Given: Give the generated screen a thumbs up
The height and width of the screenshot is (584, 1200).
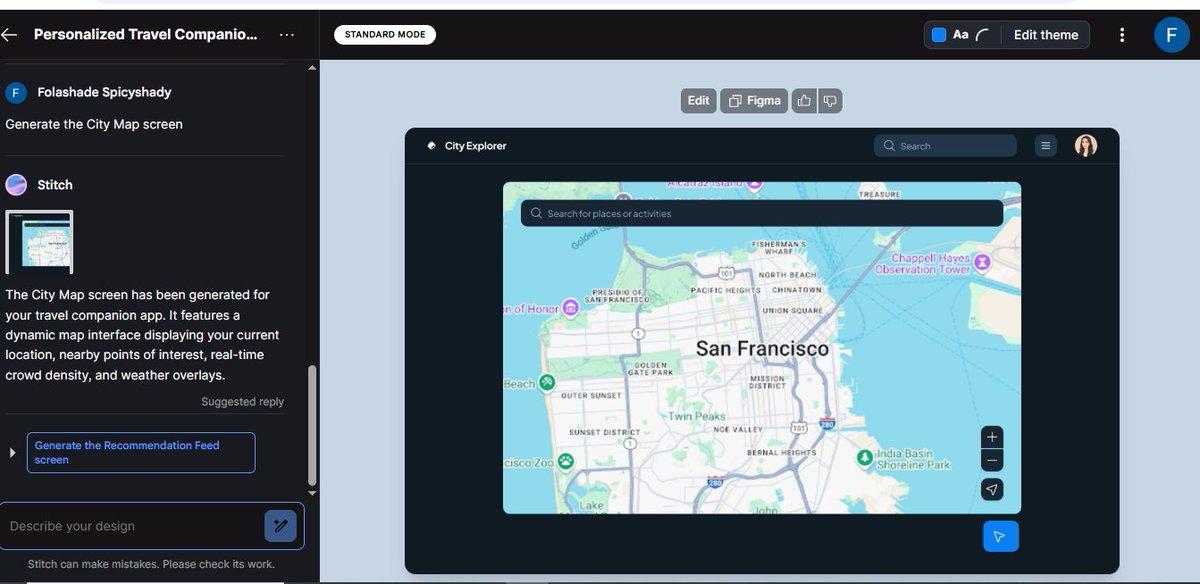Looking at the screenshot, I should (803, 100).
